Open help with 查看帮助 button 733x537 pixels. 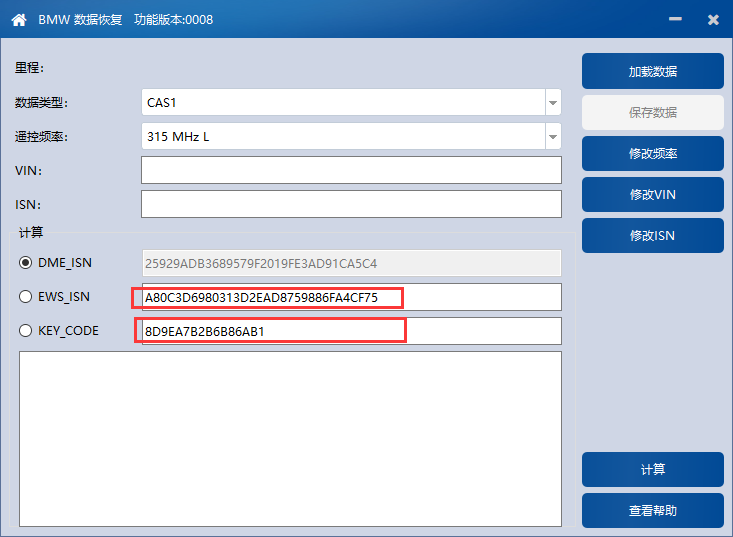coord(653,510)
